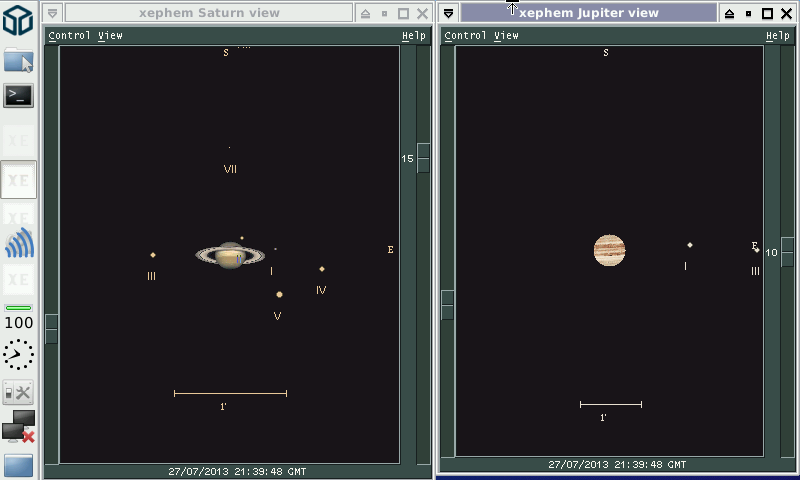Image resolution: width=800 pixels, height=480 pixels.
Task: Minimize the Saturn view window
Action: click(x=385, y=14)
